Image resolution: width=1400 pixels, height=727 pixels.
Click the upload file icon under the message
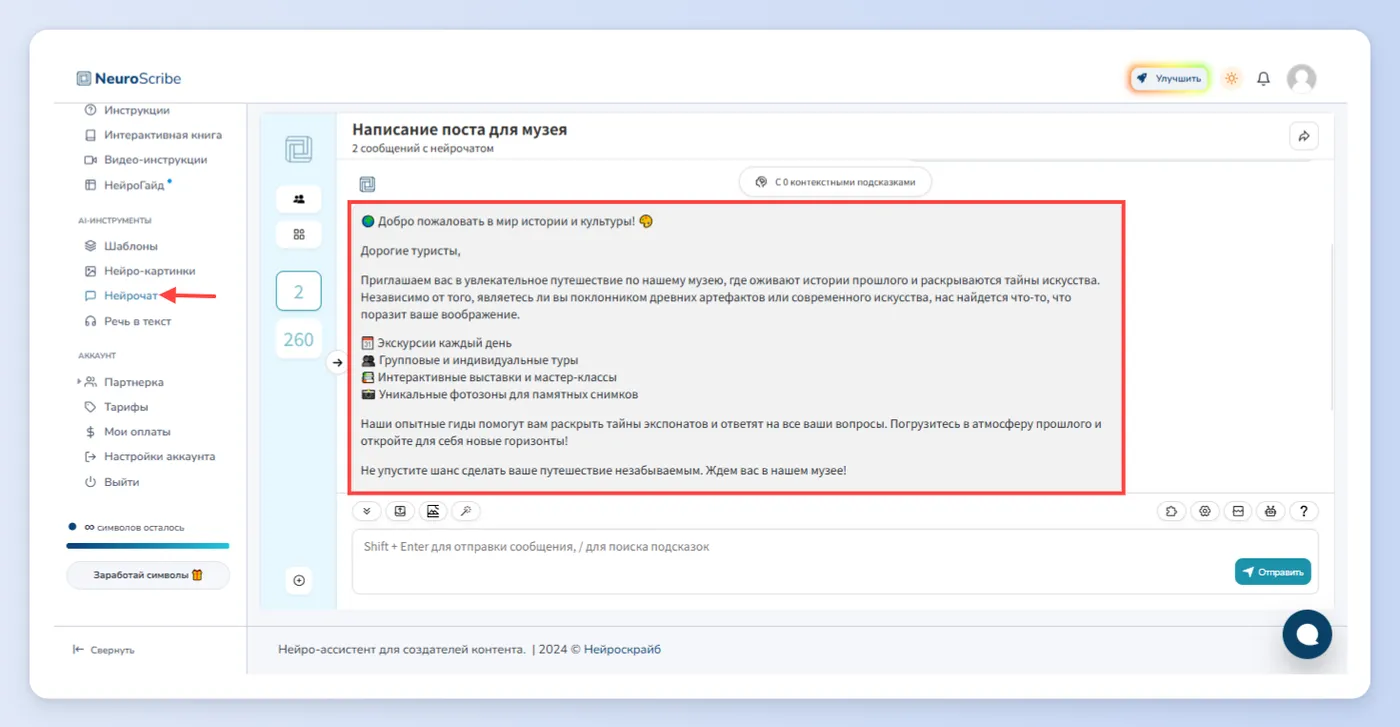click(400, 511)
